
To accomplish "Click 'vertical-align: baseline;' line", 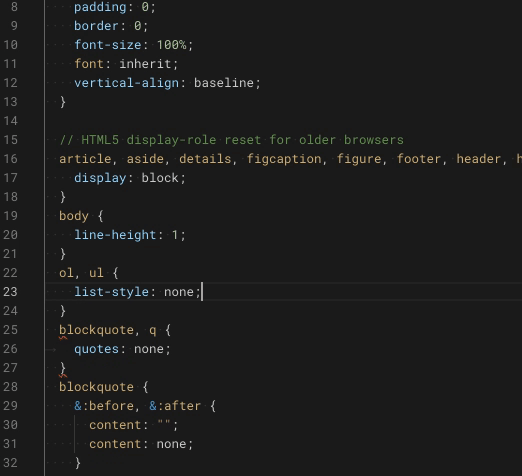I will coord(167,83).
